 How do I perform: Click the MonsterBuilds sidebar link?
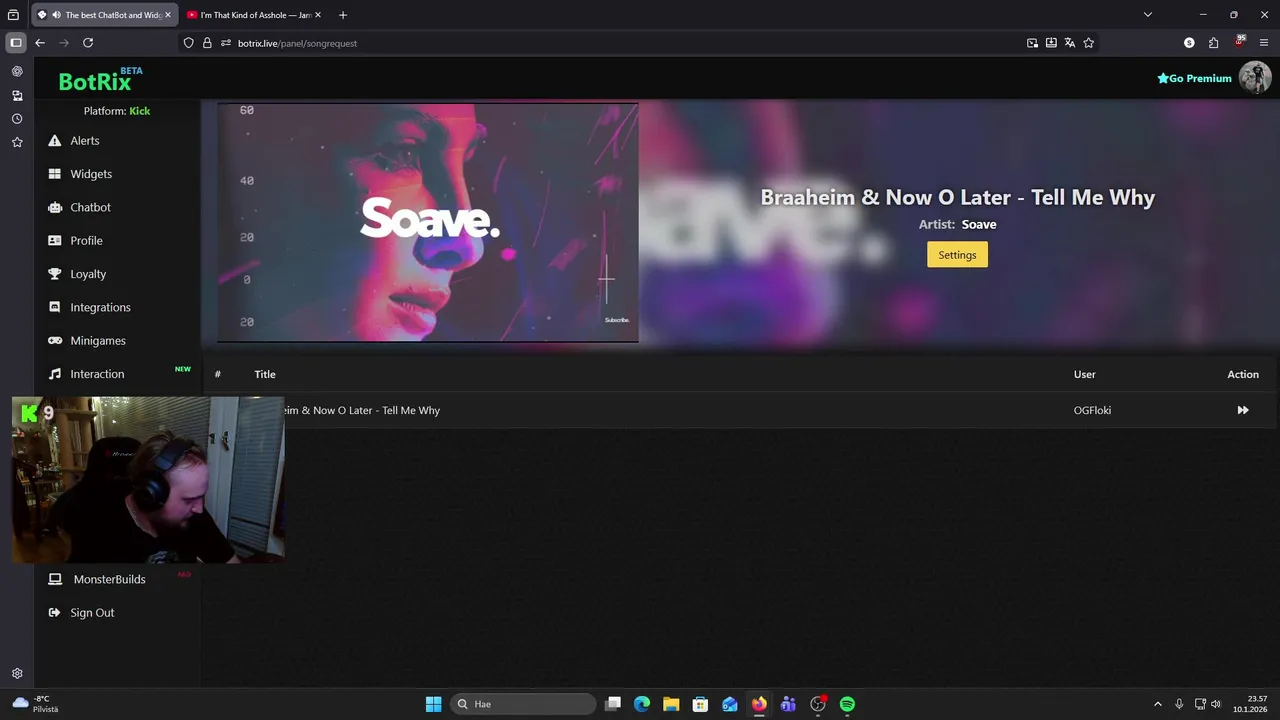pyautogui.click(x=109, y=579)
